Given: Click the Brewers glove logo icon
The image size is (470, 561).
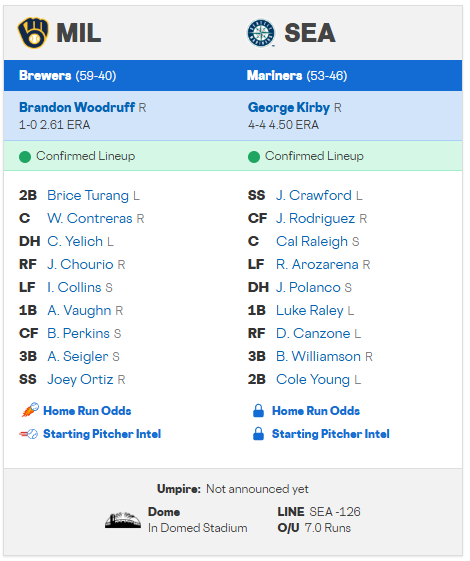Looking at the screenshot, I should [x=33, y=33].
